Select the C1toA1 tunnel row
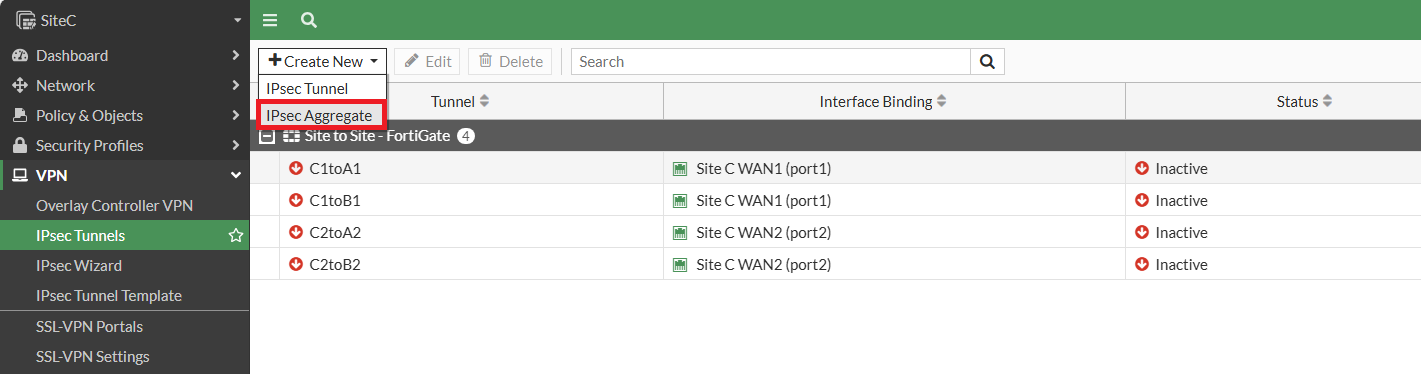The height and width of the screenshot is (374, 1421). (835, 168)
